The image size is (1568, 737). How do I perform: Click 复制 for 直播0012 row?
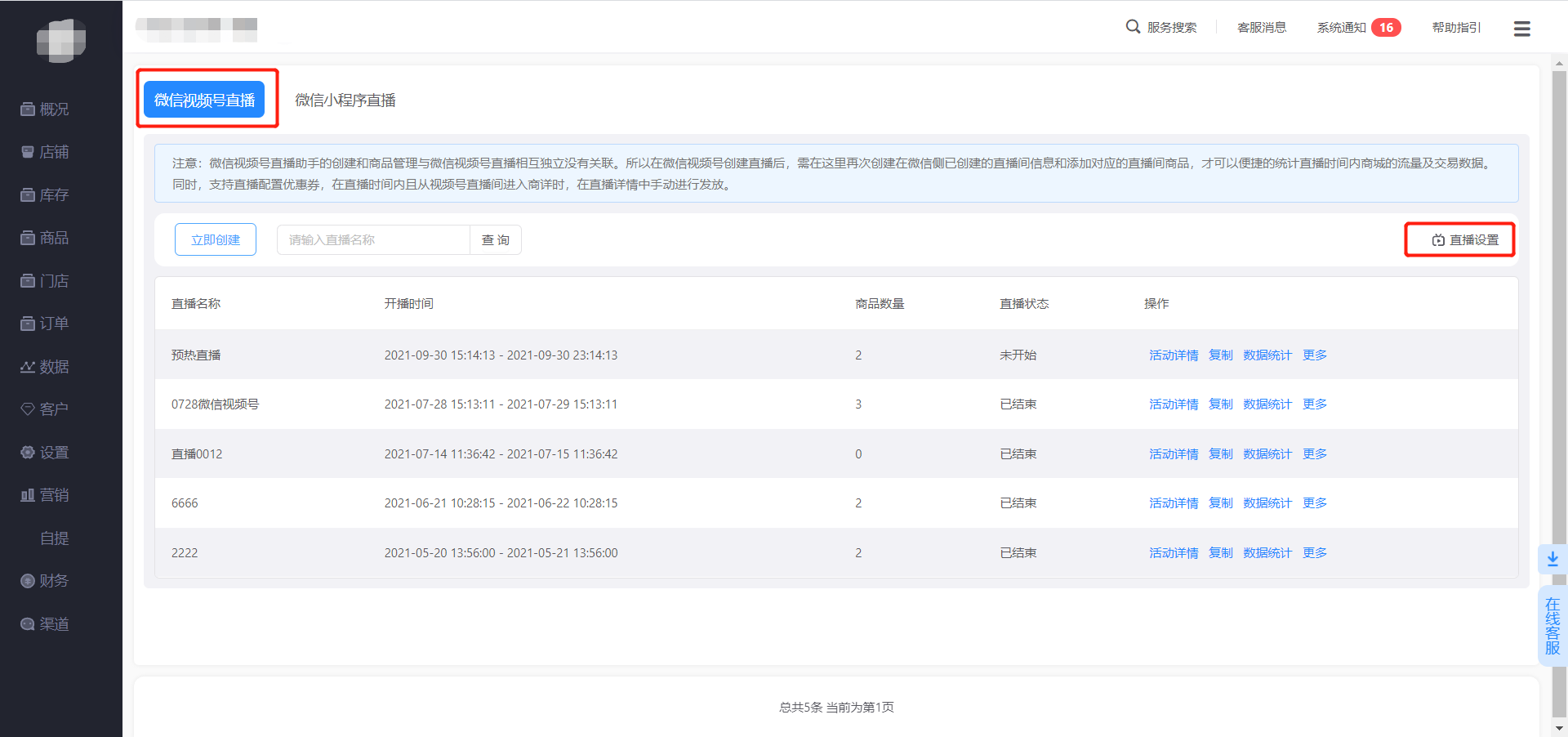1221,454
